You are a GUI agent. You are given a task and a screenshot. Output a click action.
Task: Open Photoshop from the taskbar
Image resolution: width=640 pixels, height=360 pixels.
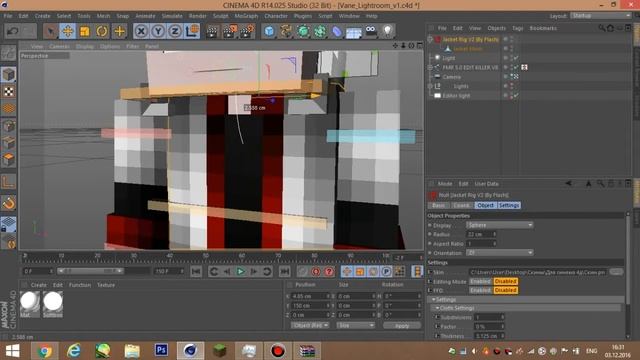161,351
